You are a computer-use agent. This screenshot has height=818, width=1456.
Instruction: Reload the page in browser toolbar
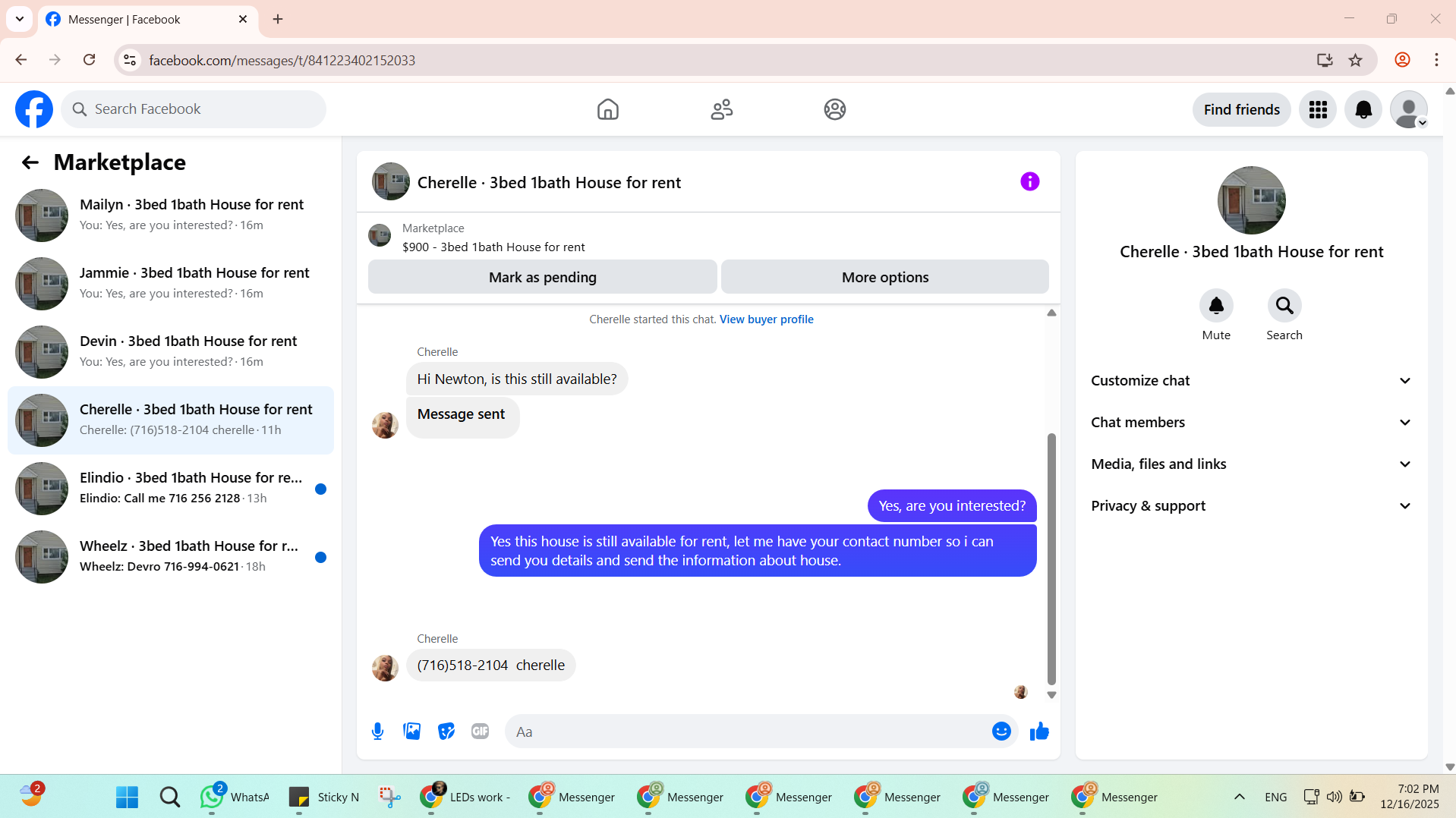click(x=90, y=60)
